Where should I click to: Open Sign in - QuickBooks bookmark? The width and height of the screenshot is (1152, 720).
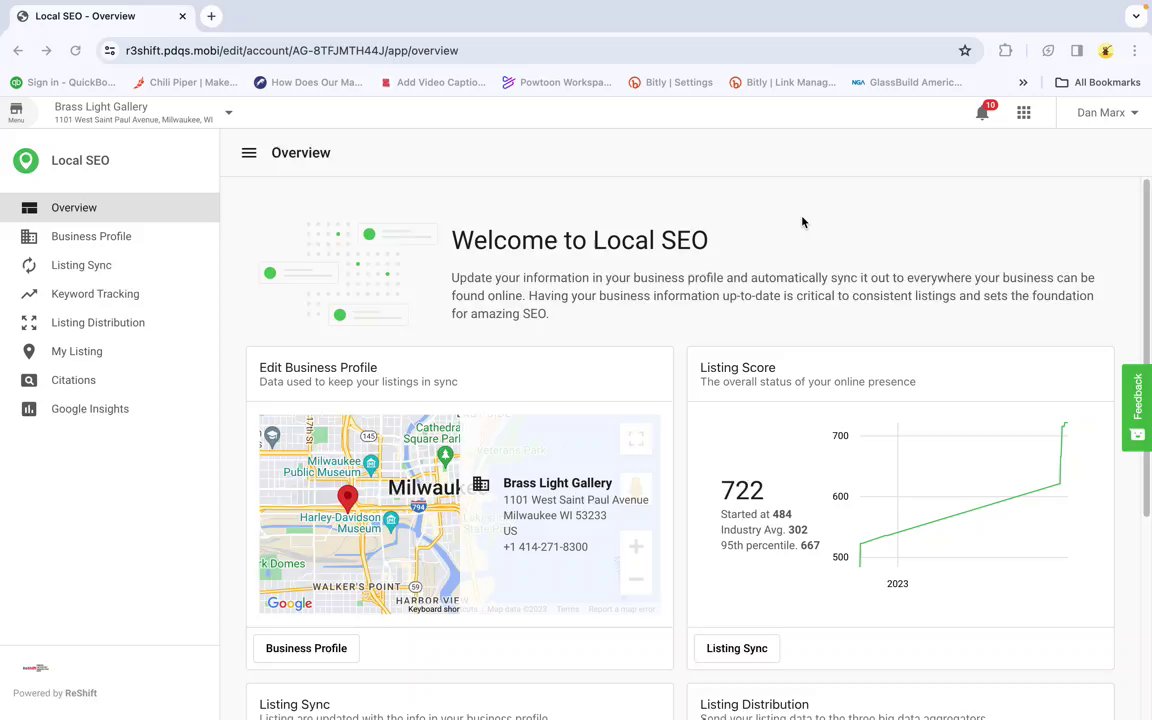click(63, 82)
